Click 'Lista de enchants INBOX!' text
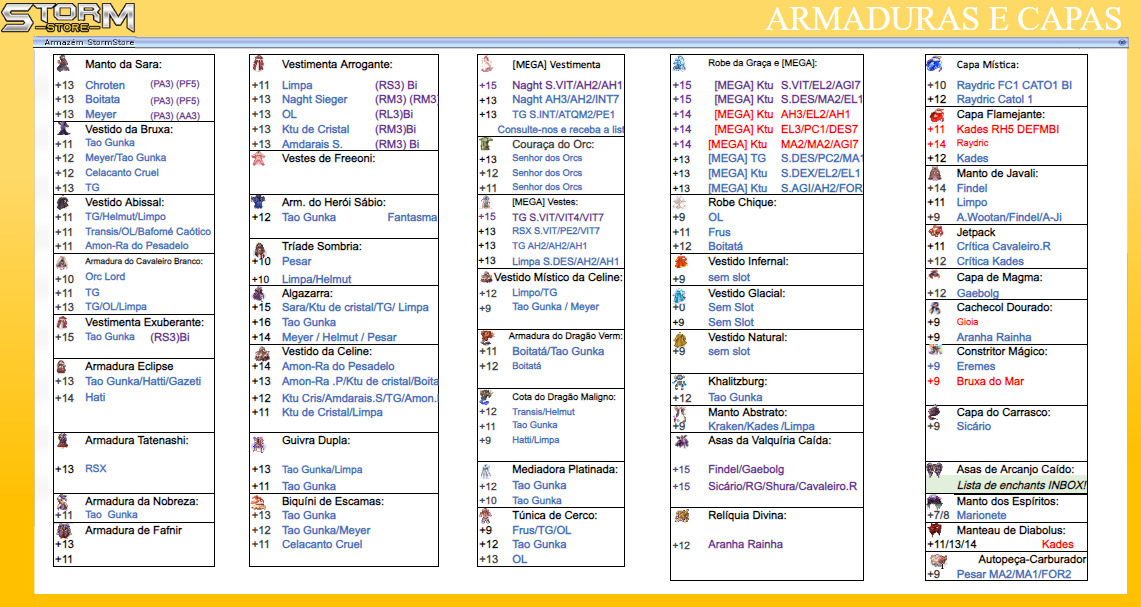Image resolution: width=1141 pixels, height=607 pixels. [x=1021, y=485]
